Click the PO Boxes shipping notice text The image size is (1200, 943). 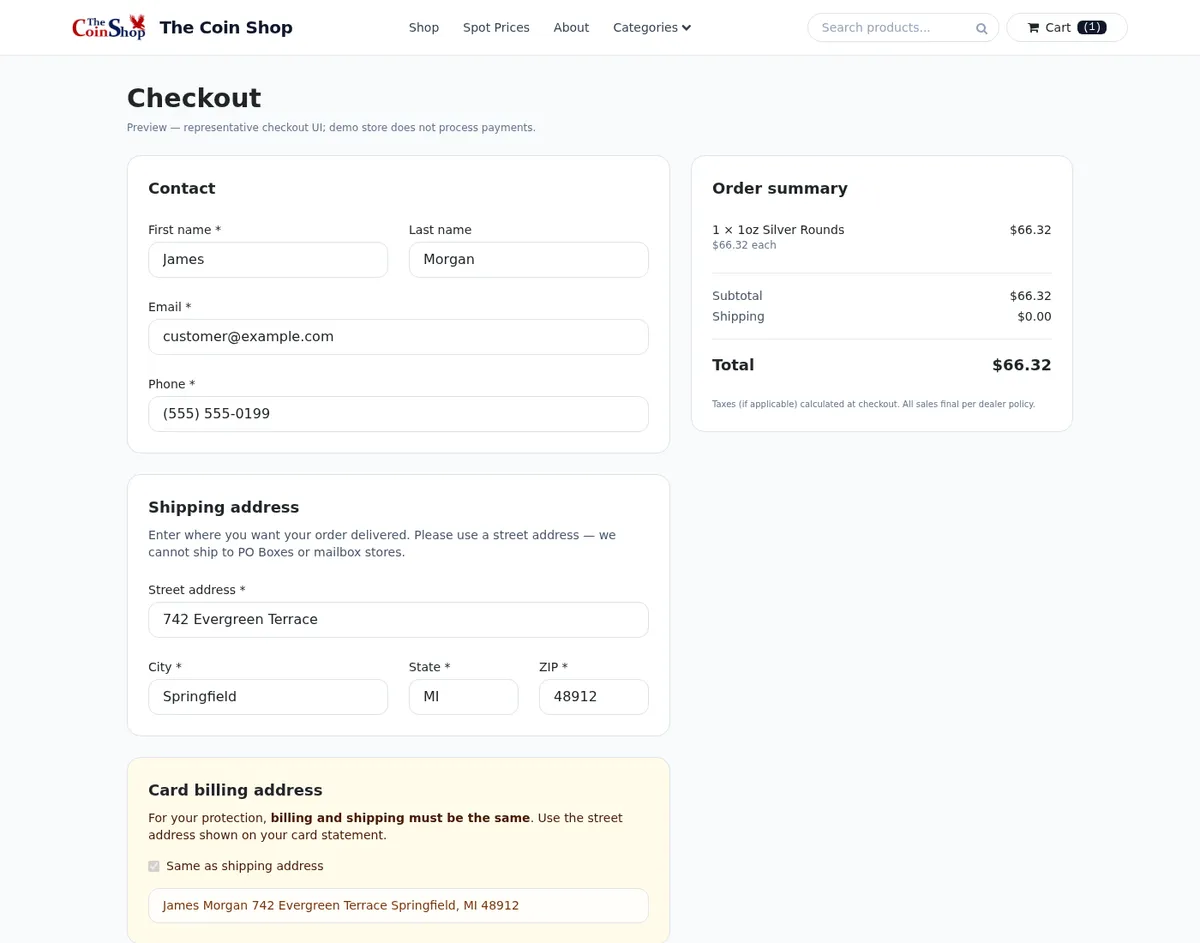(x=382, y=544)
